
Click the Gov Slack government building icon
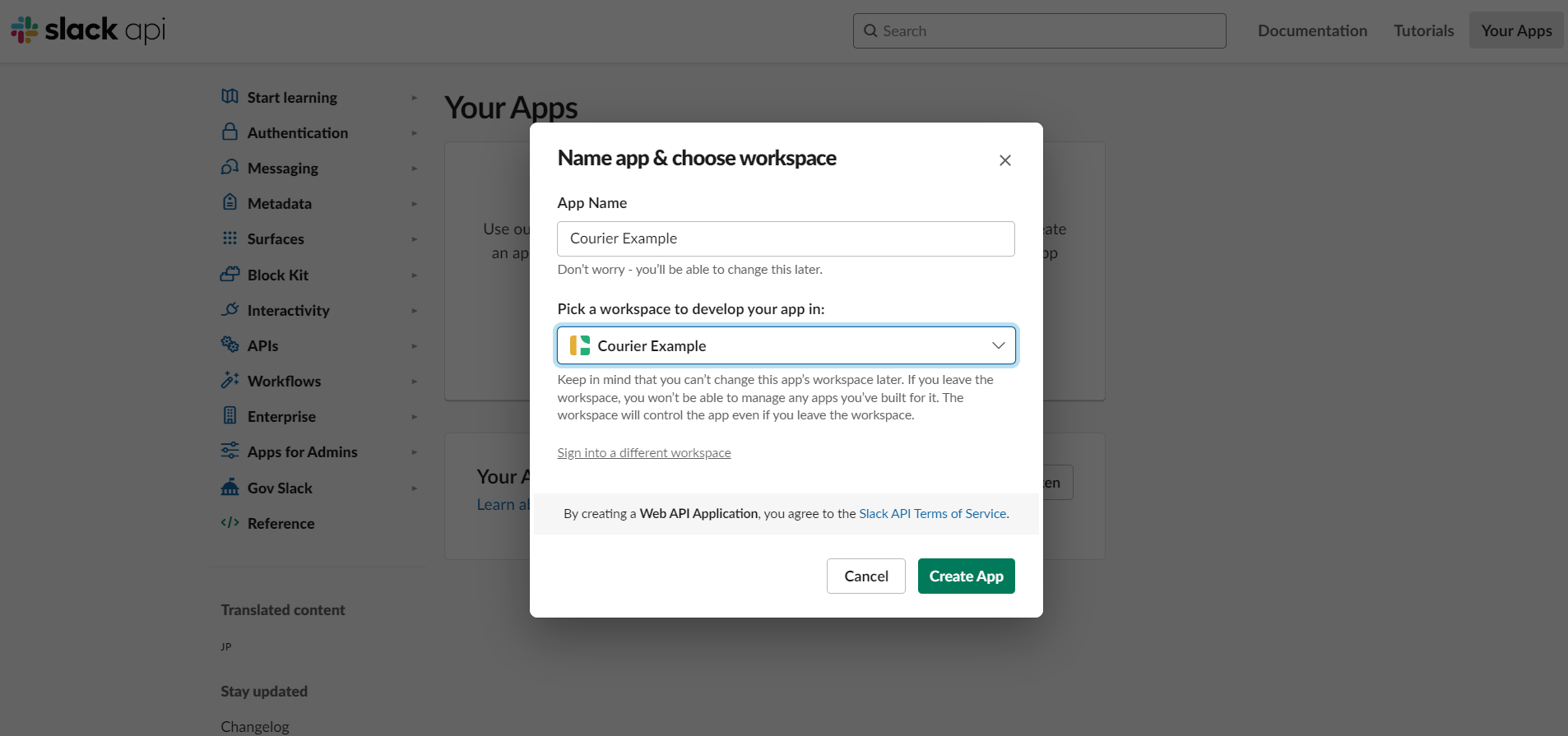[230, 487]
